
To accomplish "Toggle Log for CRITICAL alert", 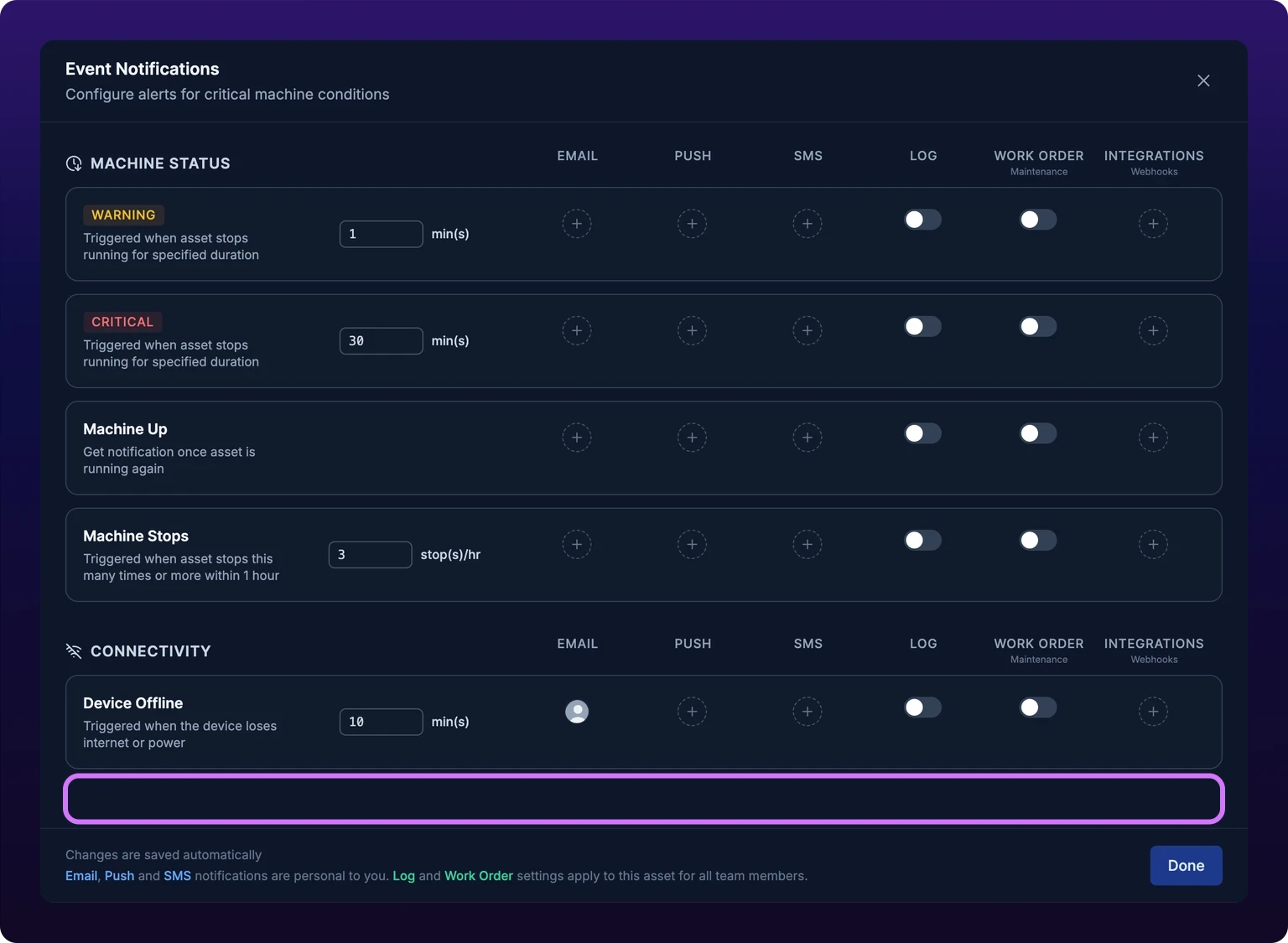I will (x=922, y=326).
